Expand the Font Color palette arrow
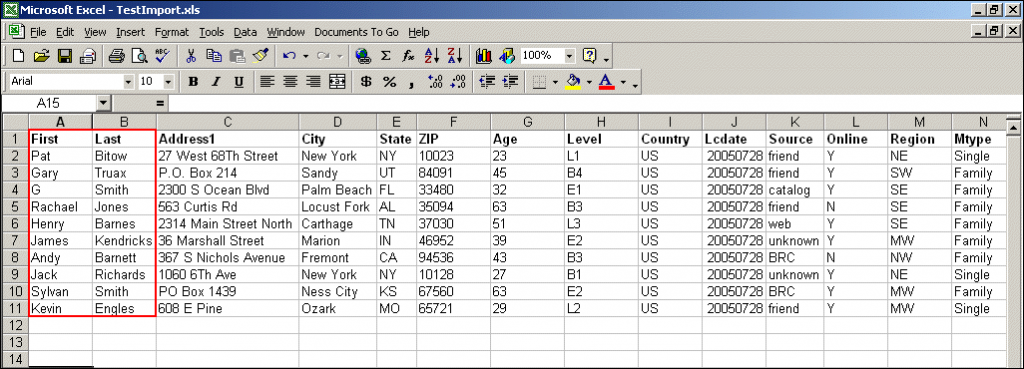 pos(623,82)
